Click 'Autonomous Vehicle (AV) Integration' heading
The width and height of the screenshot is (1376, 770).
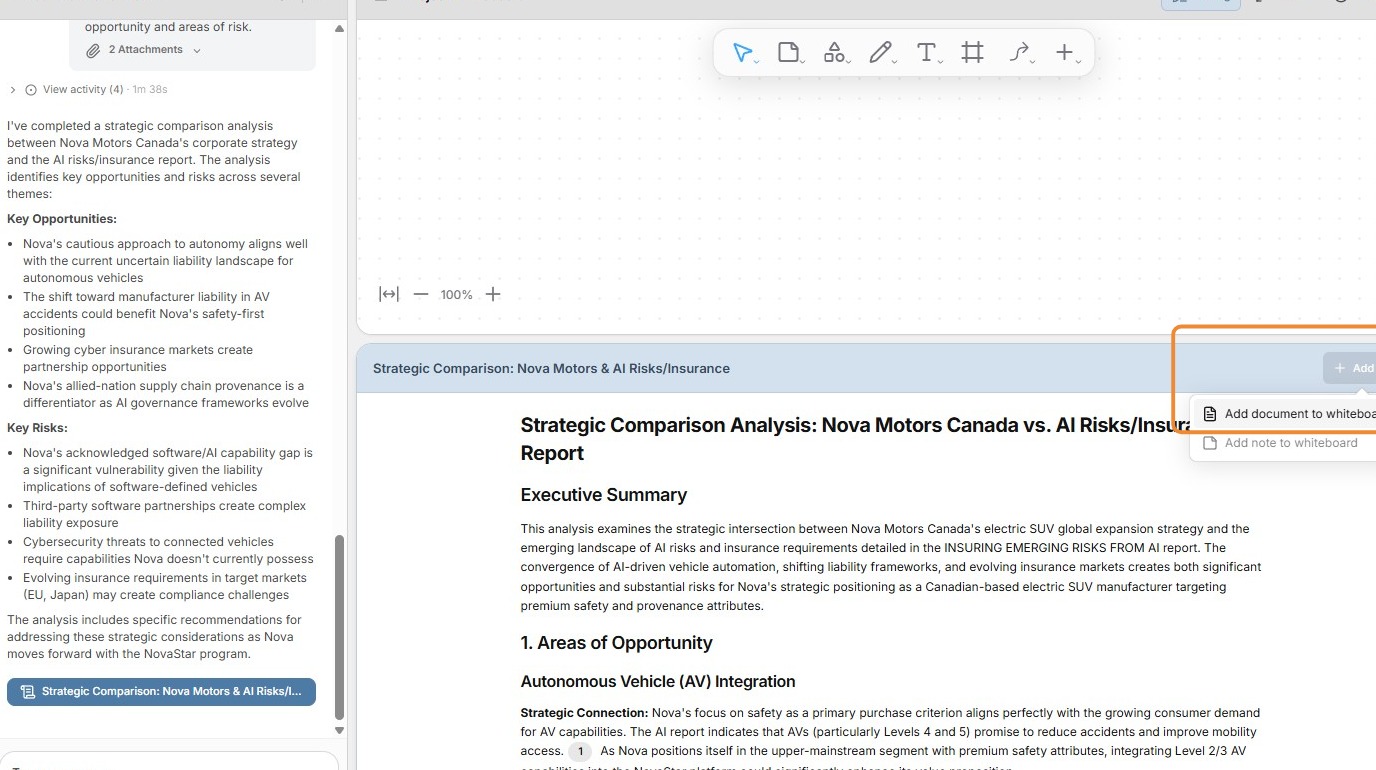click(658, 682)
